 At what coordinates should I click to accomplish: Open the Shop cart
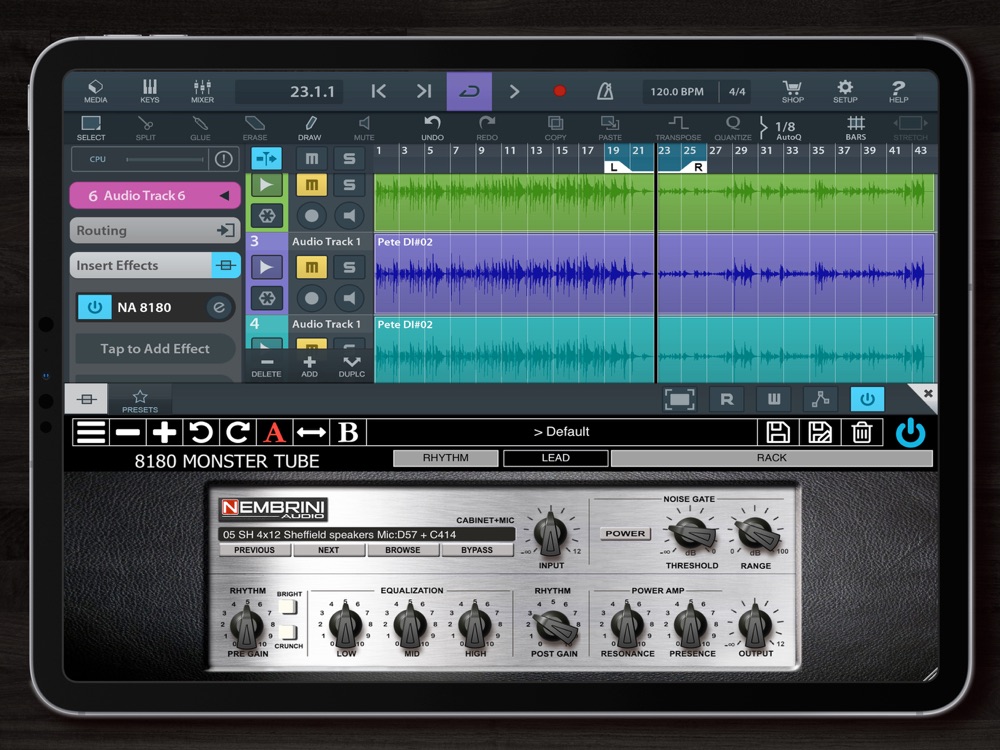793,91
